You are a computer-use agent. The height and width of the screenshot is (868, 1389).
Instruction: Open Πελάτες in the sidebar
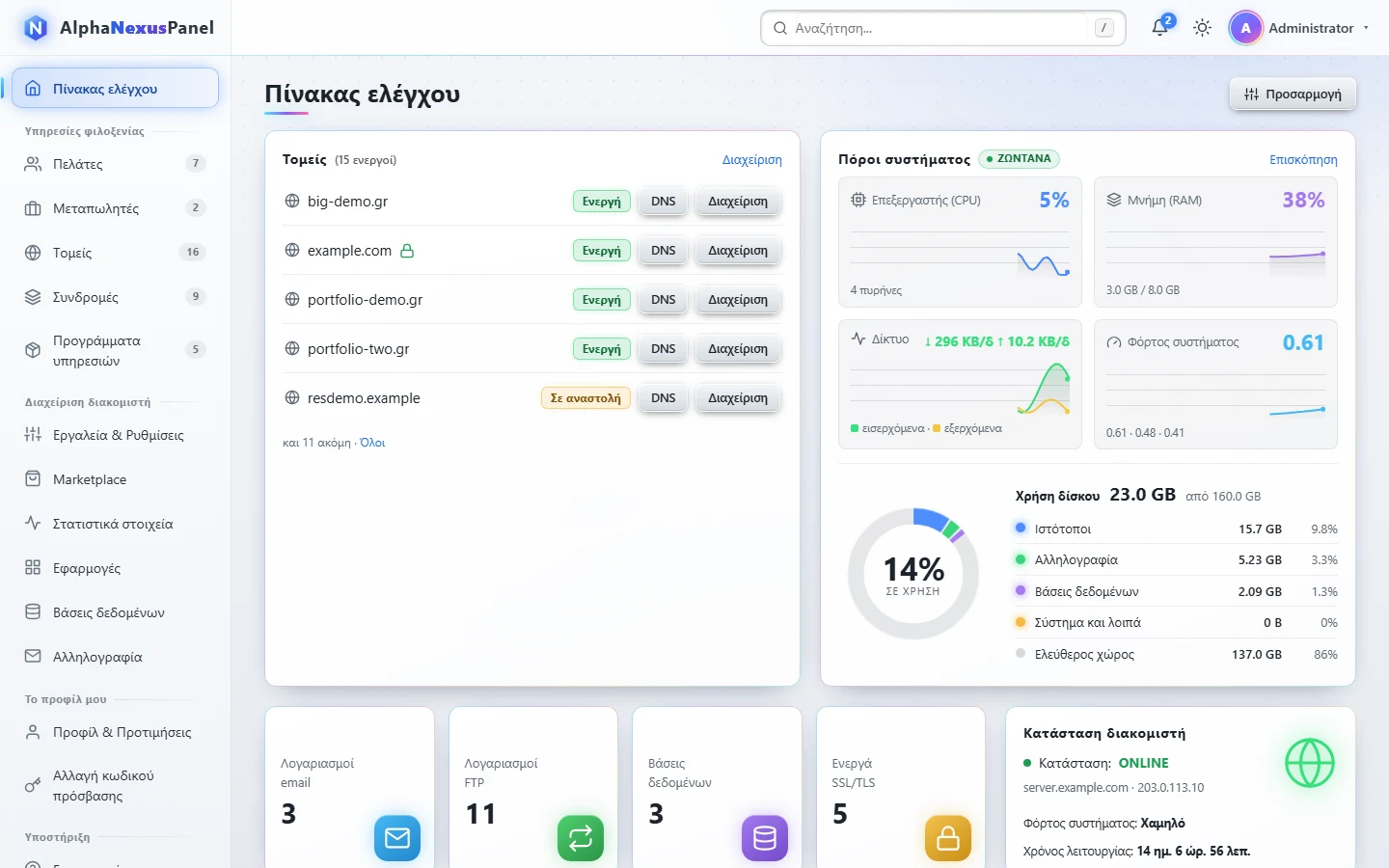[x=116, y=164]
